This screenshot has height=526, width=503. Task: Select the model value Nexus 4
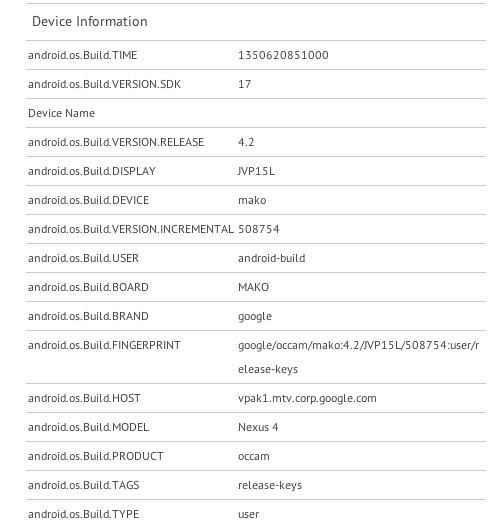coord(258,427)
